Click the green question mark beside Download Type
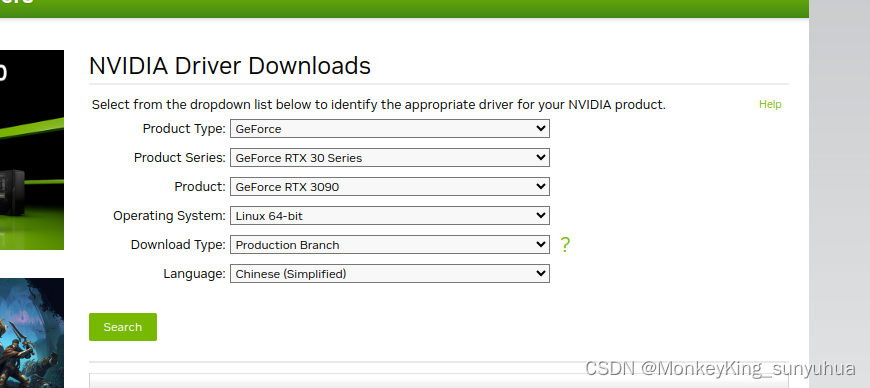This screenshot has width=870, height=388. pyautogui.click(x=565, y=245)
